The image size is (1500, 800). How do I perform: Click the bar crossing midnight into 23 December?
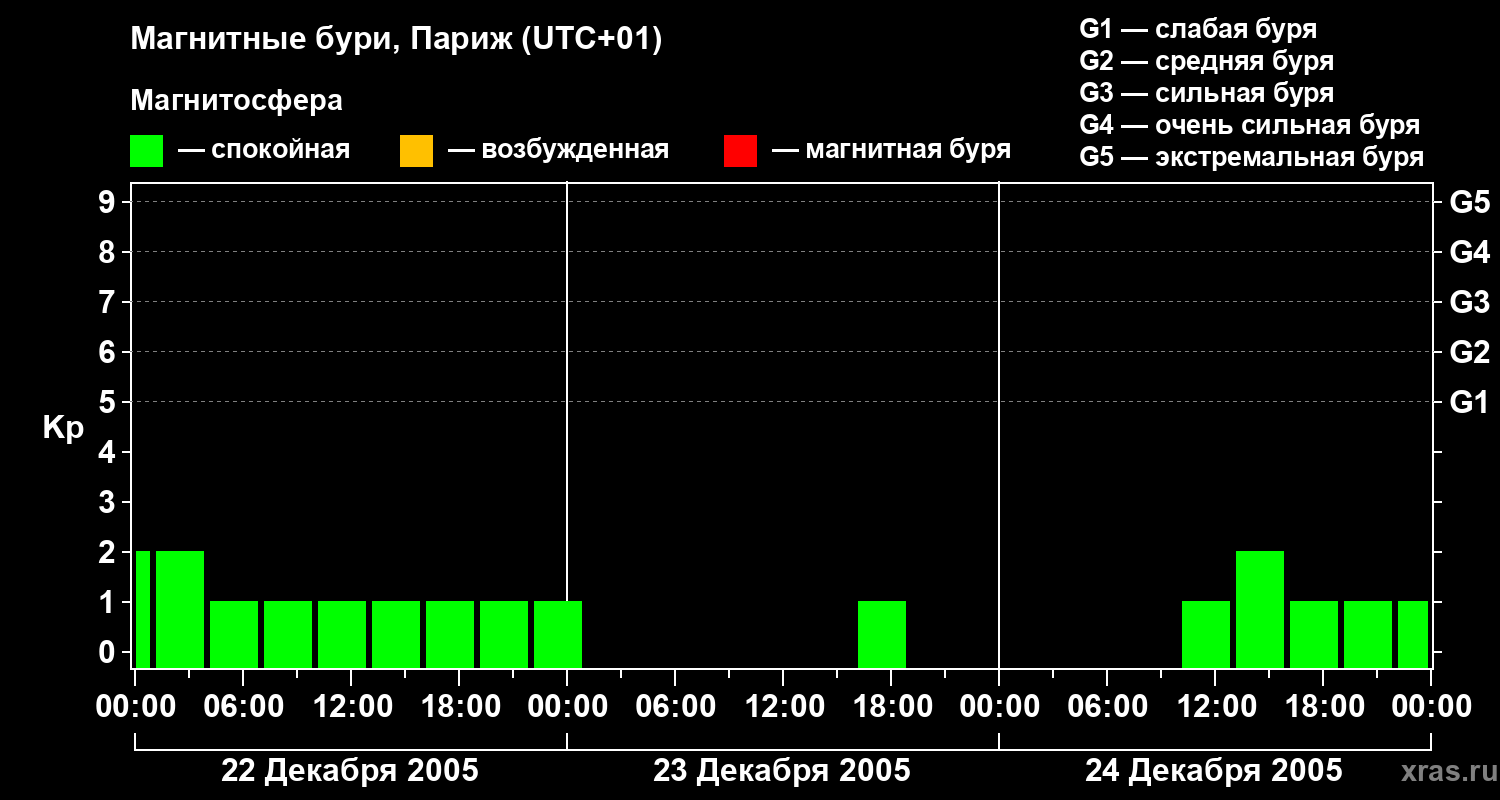(558, 634)
